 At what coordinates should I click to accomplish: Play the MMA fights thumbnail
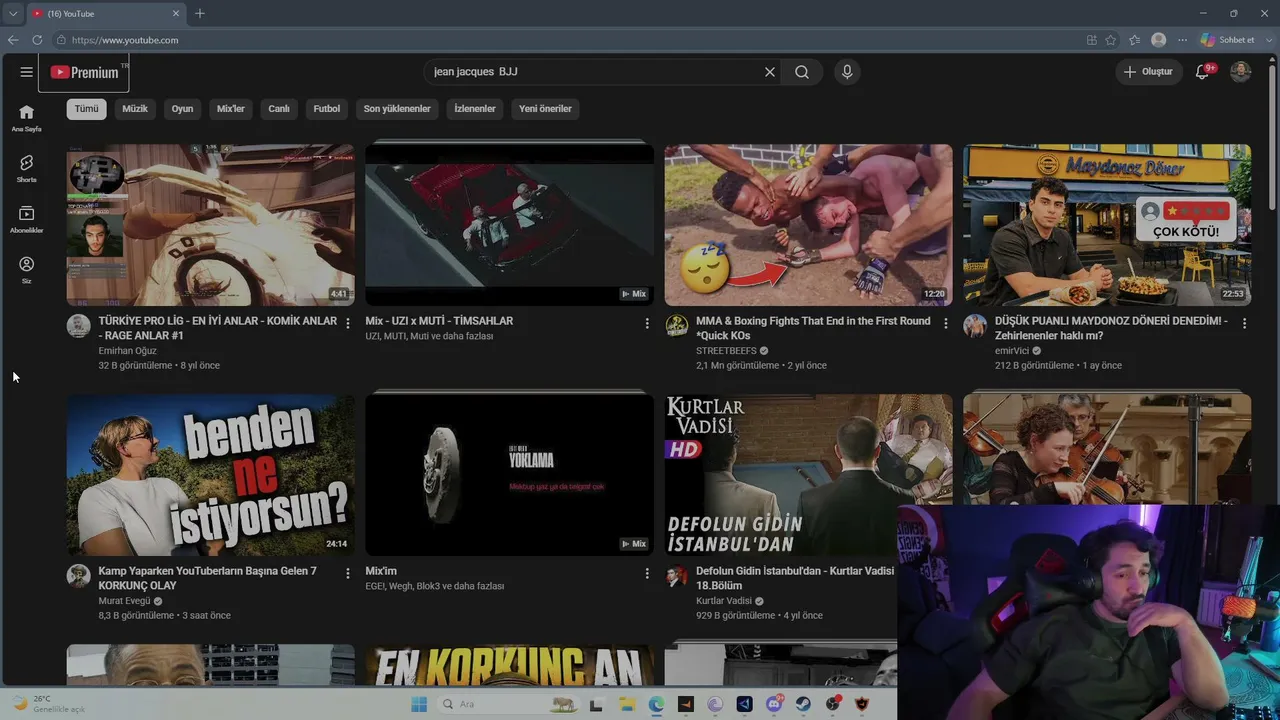[x=808, y=225]
